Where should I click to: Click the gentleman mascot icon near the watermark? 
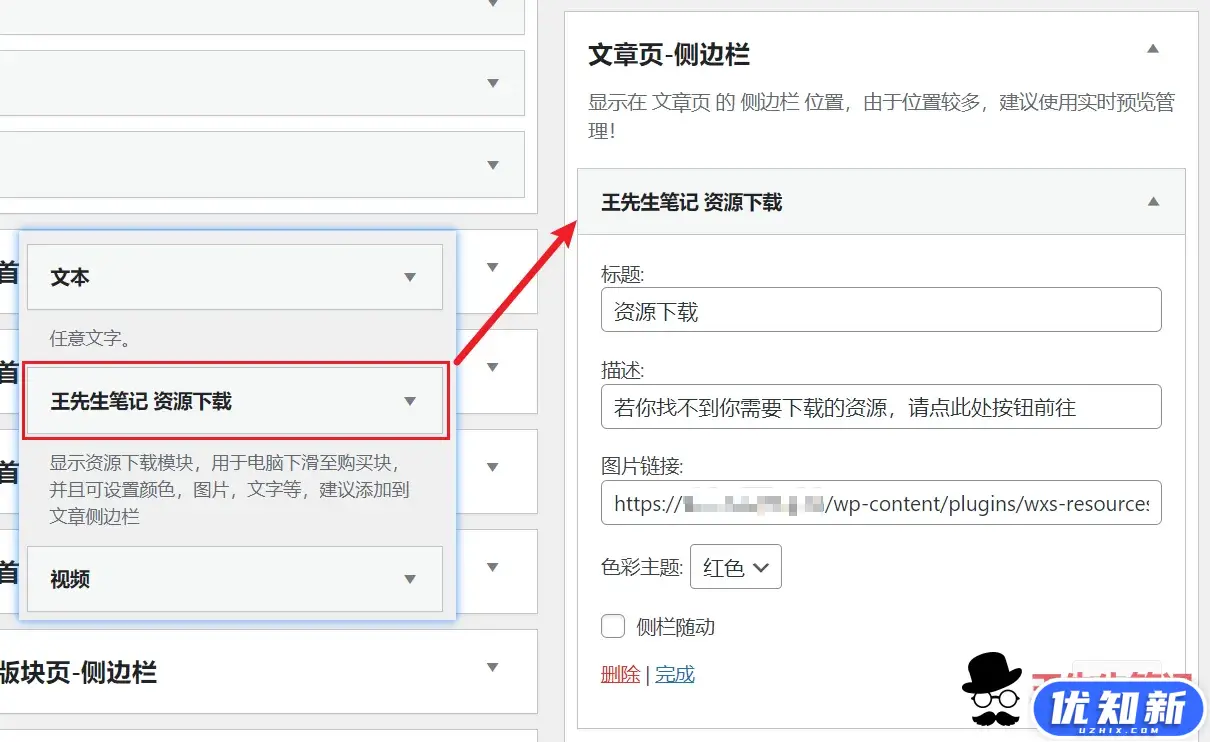pyautogui.click(x=990, y=690)
